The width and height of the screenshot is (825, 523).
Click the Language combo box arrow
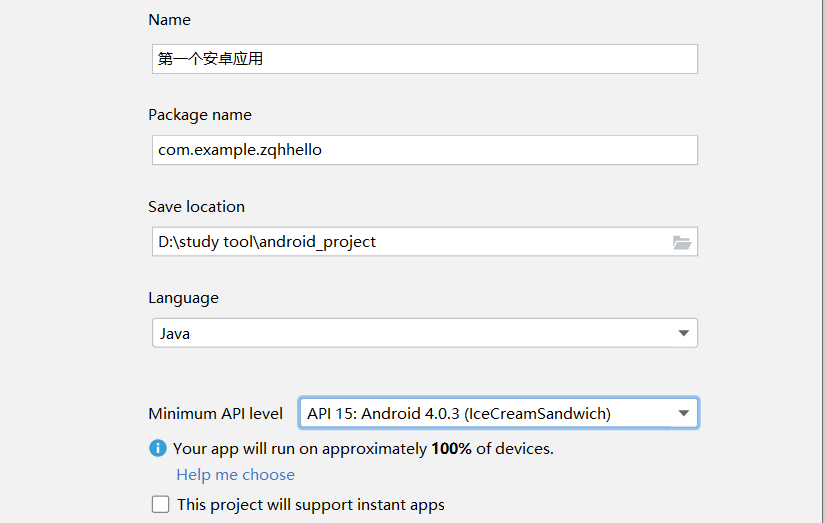tap(684, 333)
